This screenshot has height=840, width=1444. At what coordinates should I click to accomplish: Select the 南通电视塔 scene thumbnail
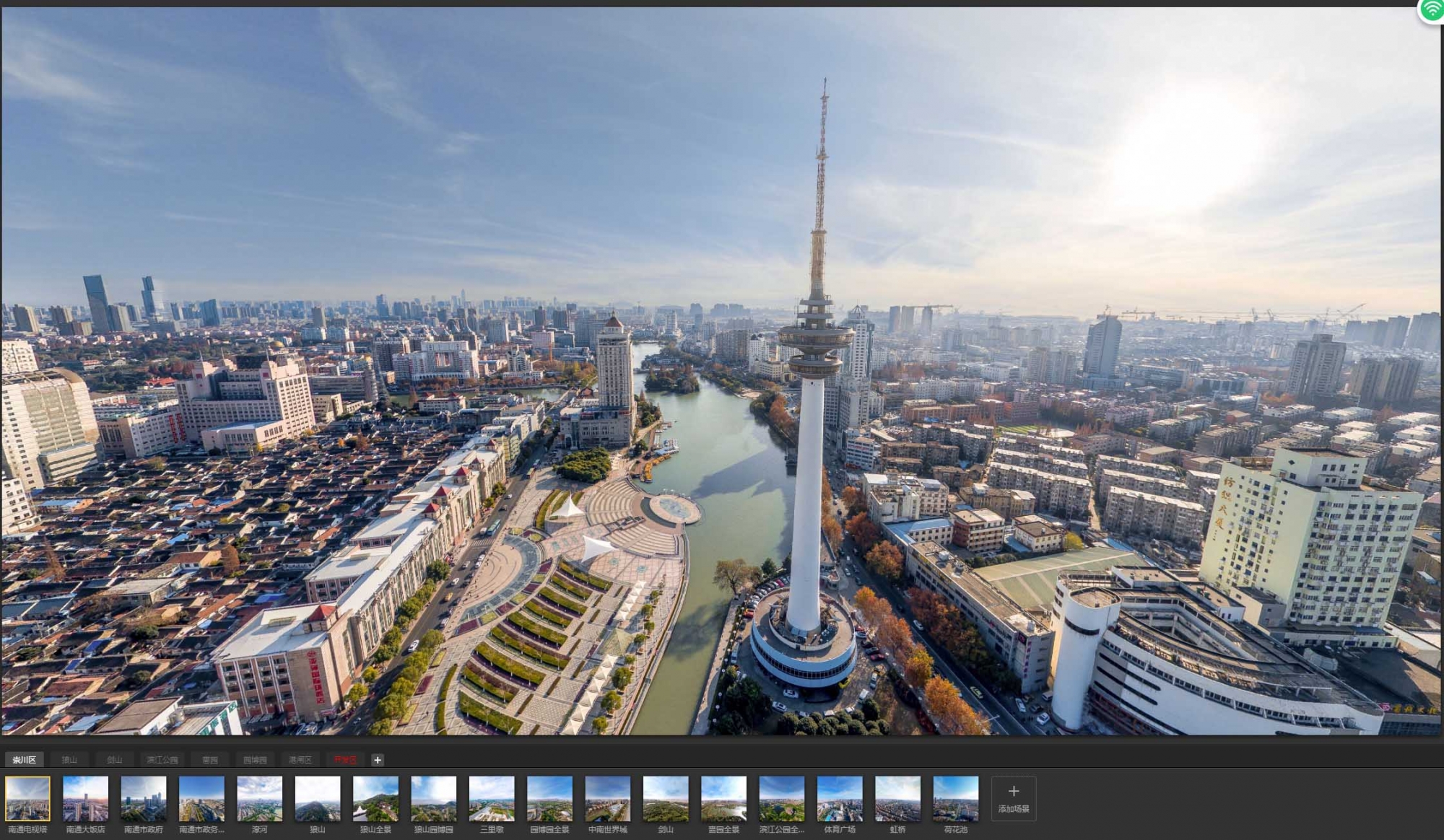click(x=27, y=798)
